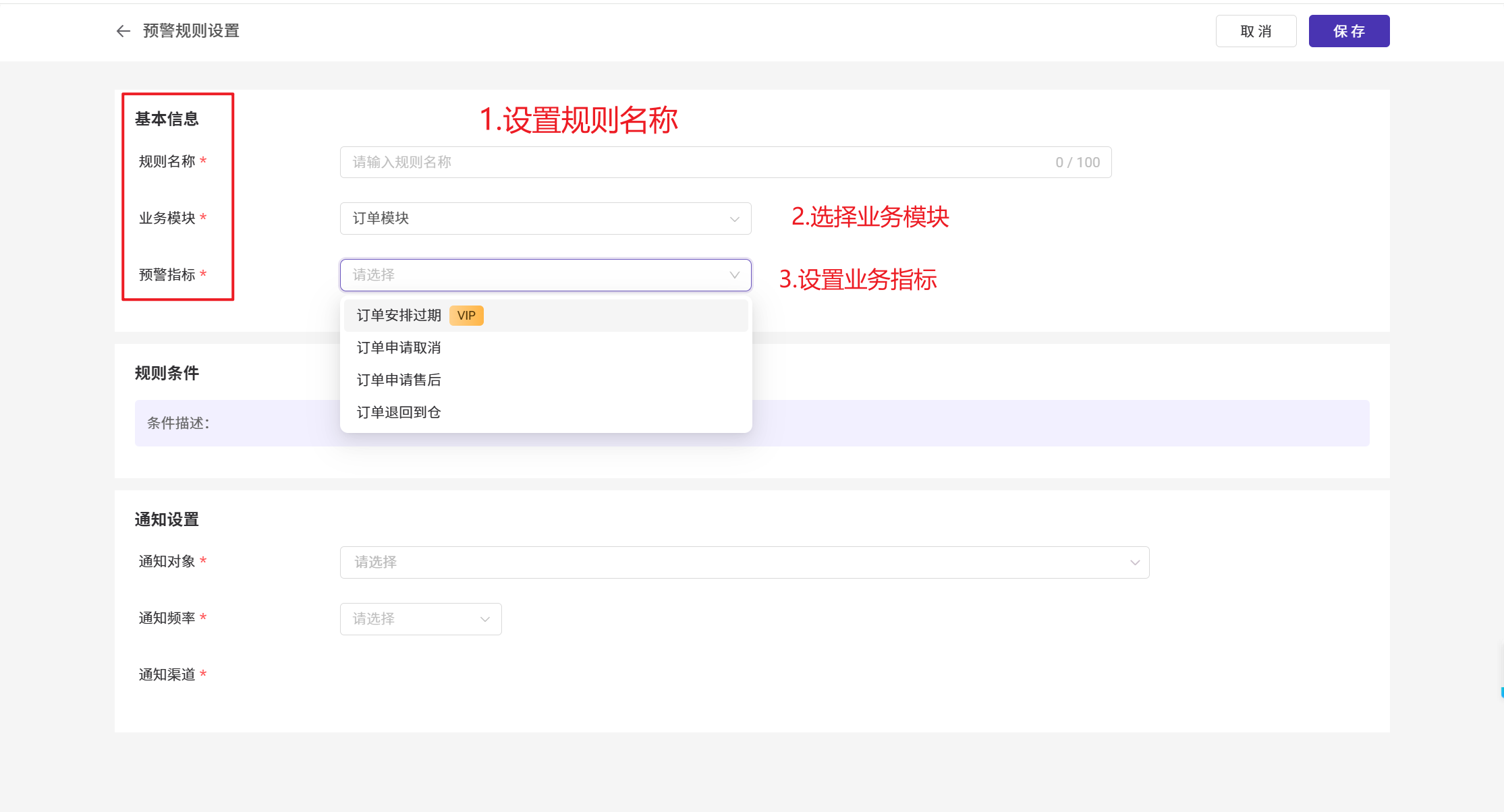Image resolution: width=1504 pixels, height=812 pixels.
Task: Pick the 订单申请售后 option
Action: click(x=398, y=380)
